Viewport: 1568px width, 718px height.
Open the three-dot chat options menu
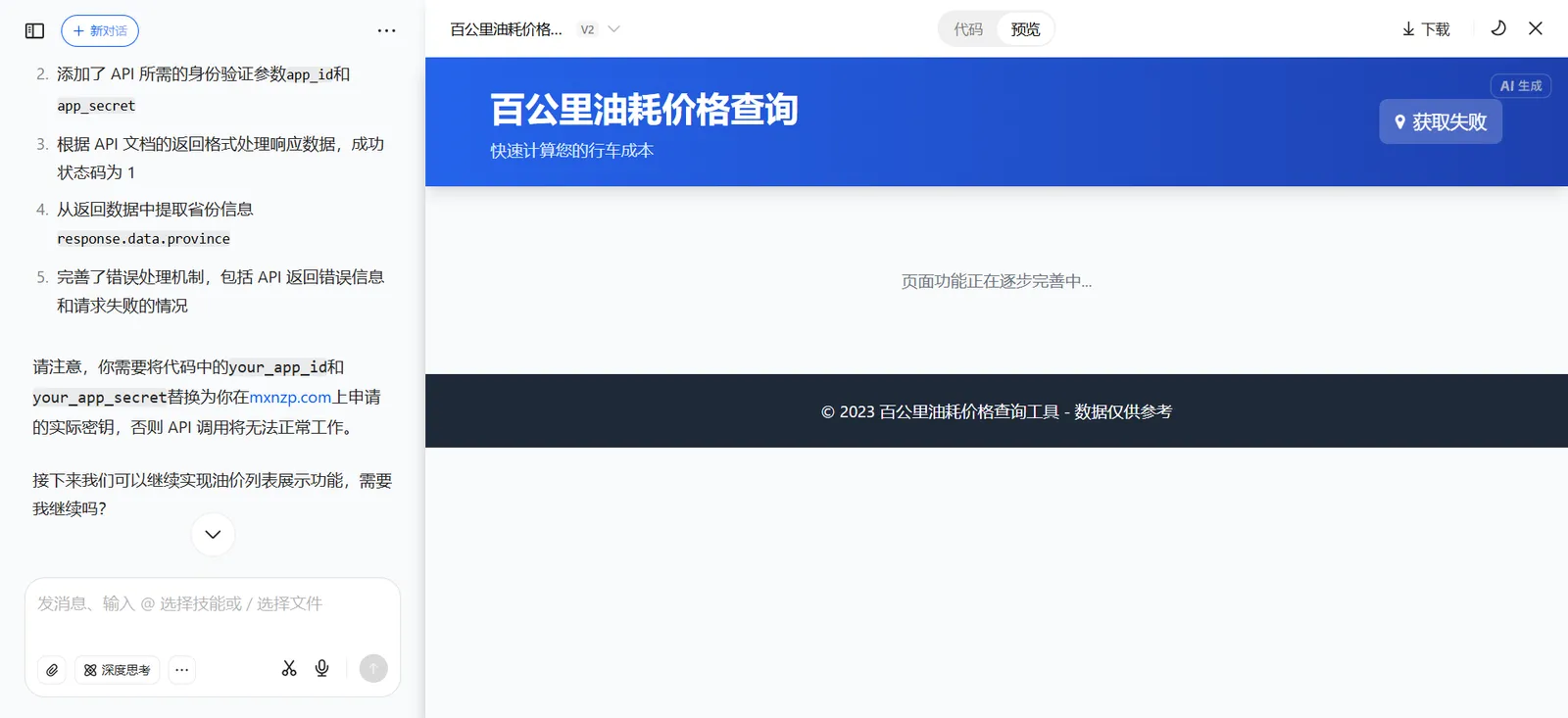387,30
